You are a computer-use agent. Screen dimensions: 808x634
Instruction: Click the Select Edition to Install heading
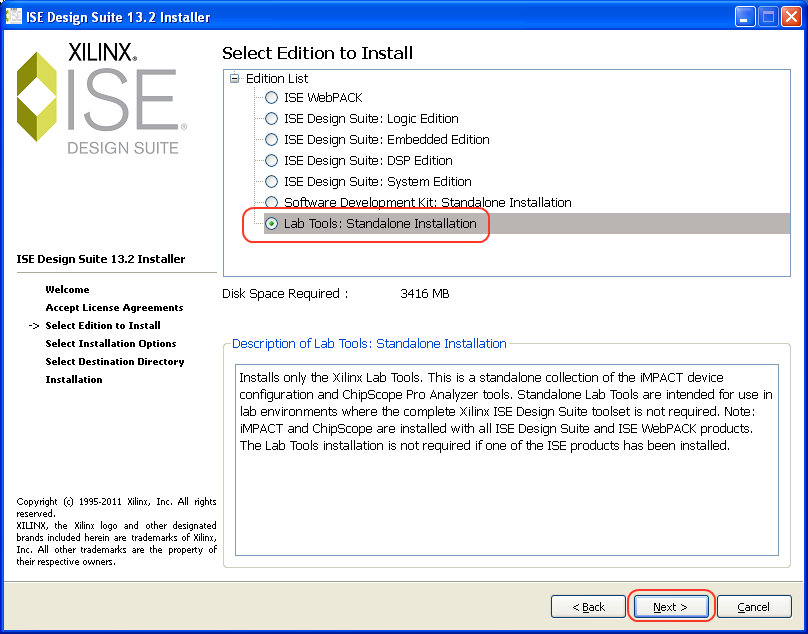point(317,53)
